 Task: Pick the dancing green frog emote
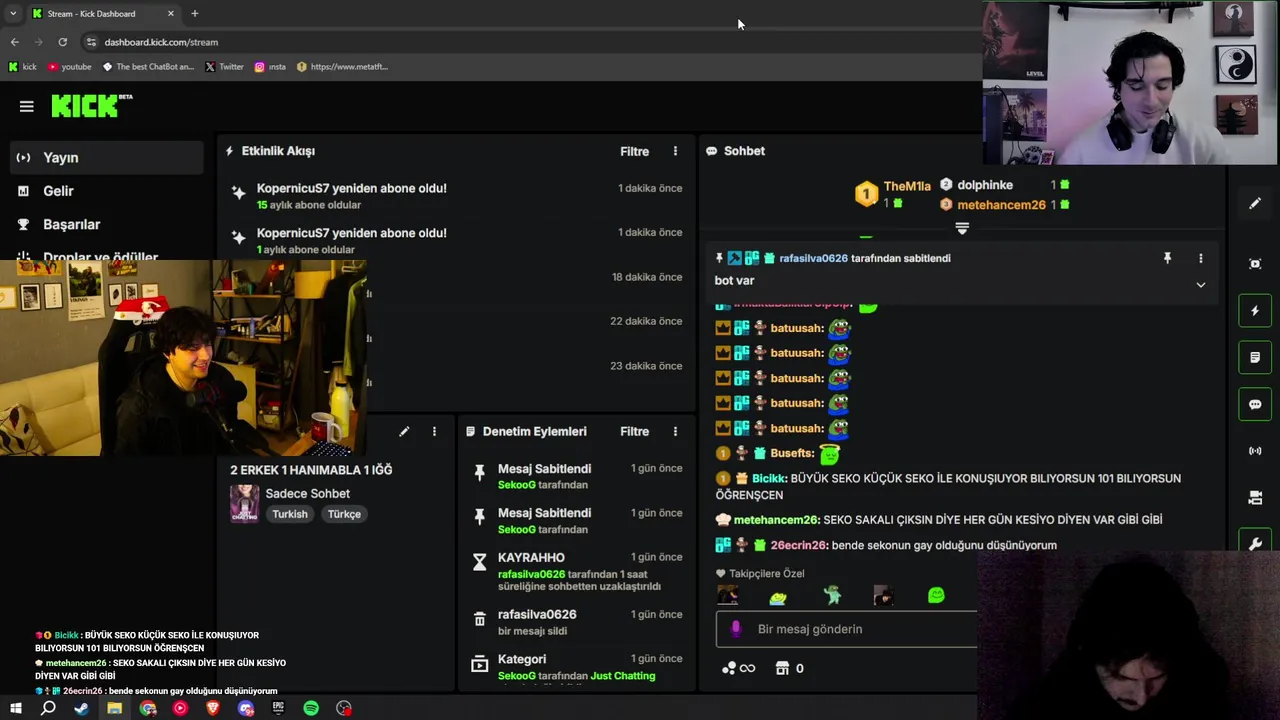coord(832,595)
